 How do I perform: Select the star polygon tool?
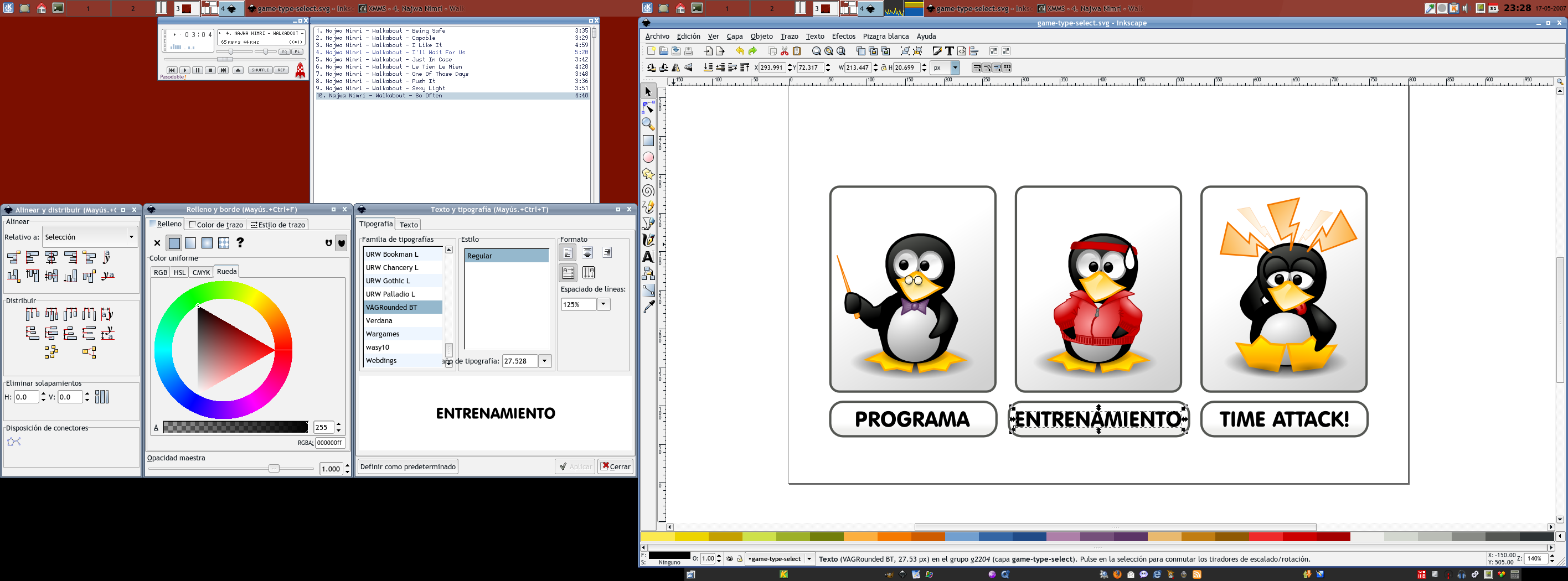coord(648,174)
